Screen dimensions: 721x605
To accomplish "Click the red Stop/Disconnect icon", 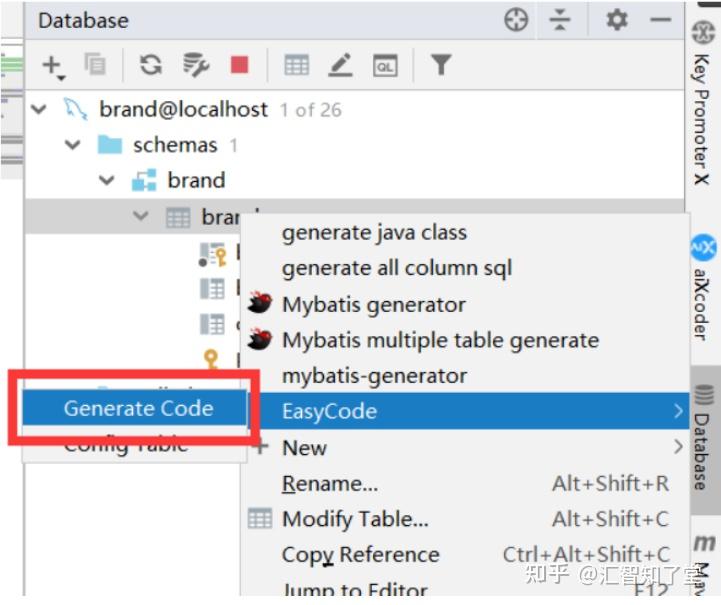I will [240, 65].
